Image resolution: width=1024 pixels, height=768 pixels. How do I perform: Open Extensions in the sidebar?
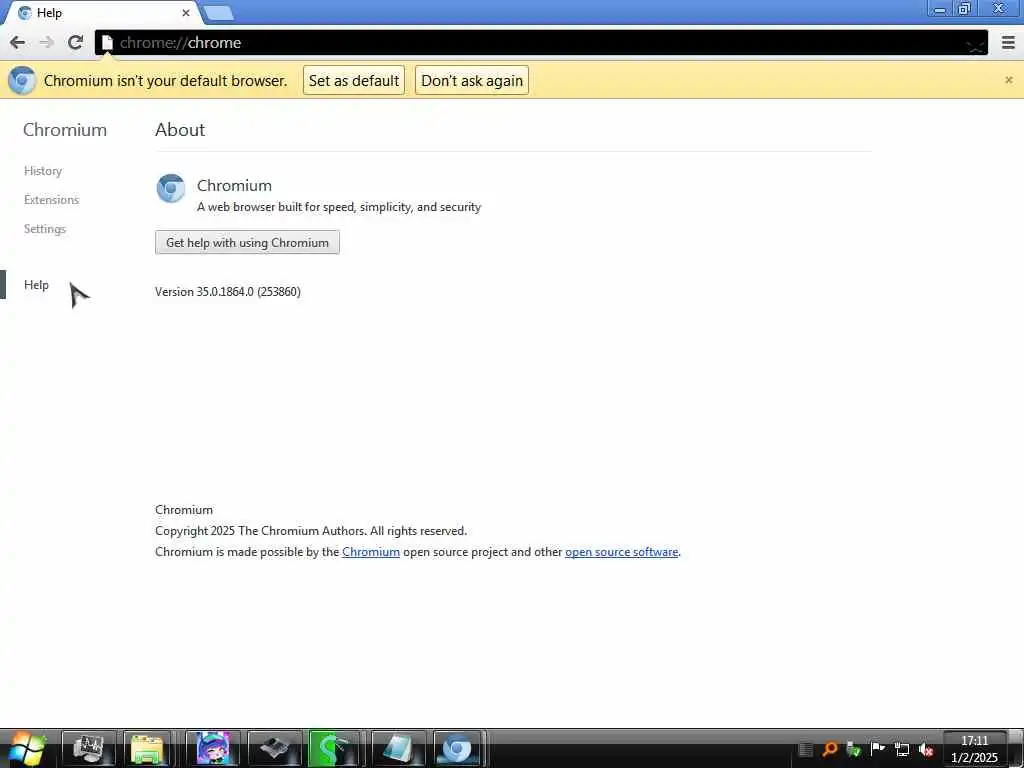pyautogui.click(x=52, y=200)
